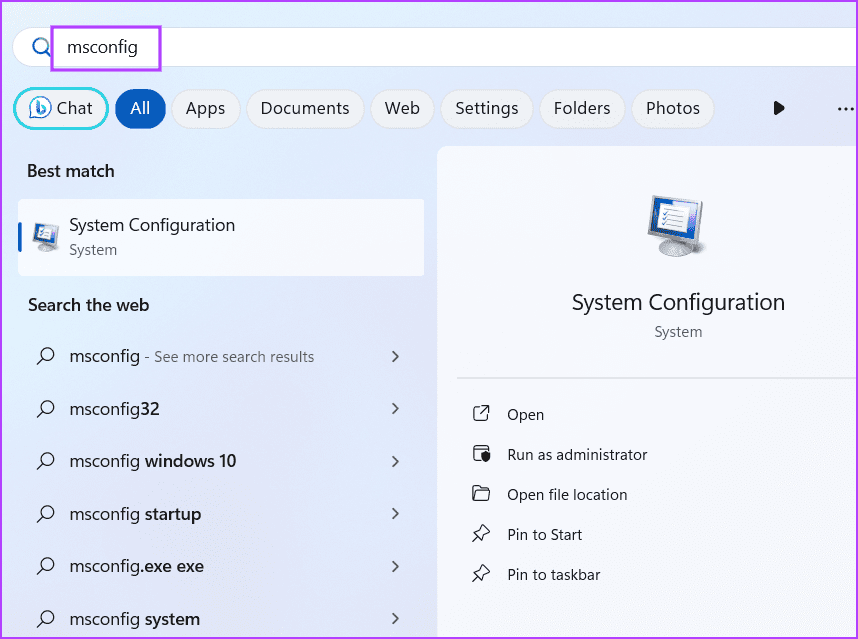The height and width of the screenshot is (639, 858).
Task: Click magnifier icon beside See more search results
Action: tap(45, 356)
